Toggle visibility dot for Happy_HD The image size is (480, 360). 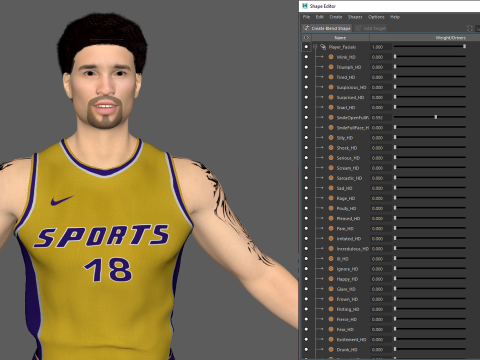[x=306, y=279]
